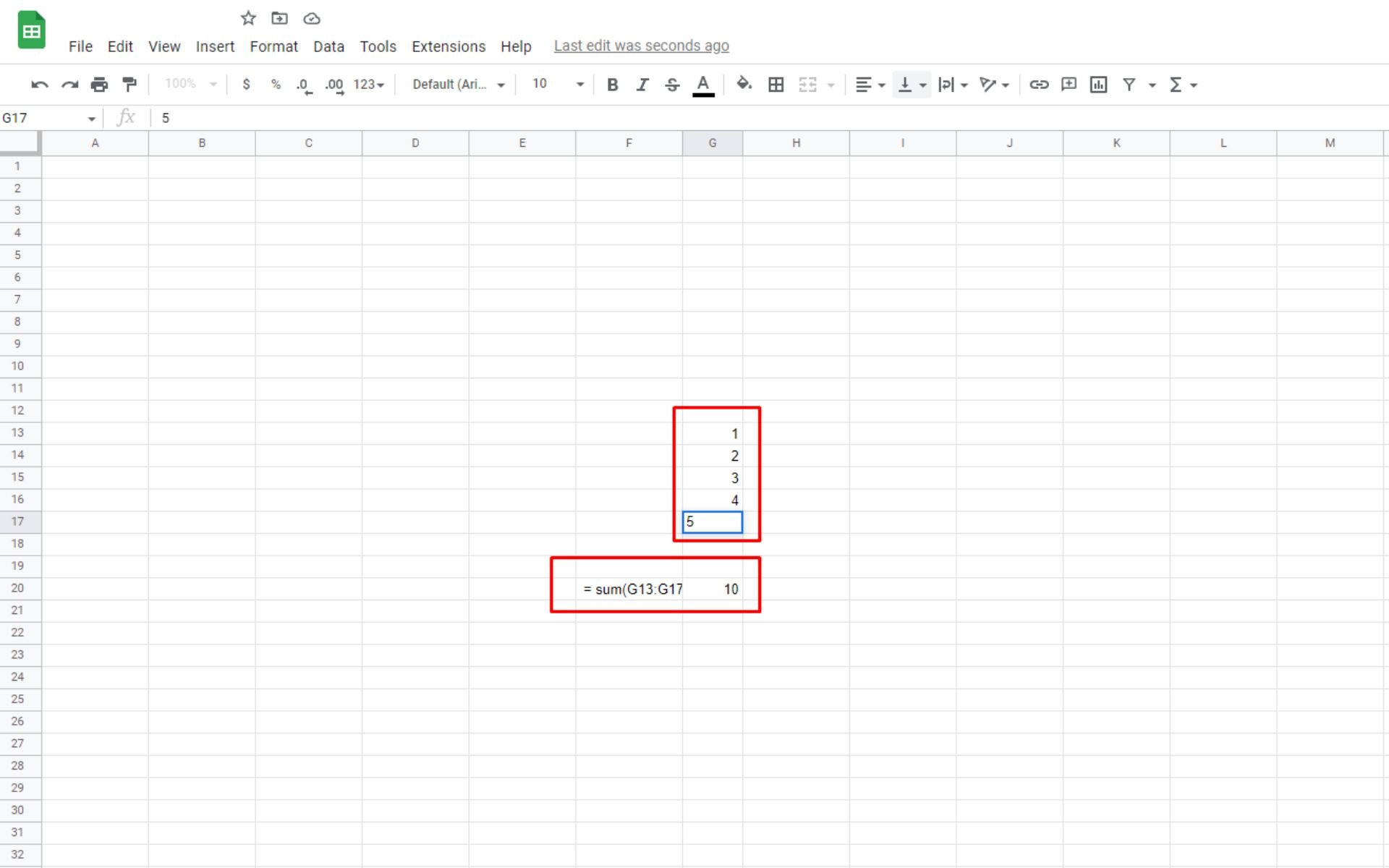
Task: Toggle italic formatting
Action: [642, 85]
